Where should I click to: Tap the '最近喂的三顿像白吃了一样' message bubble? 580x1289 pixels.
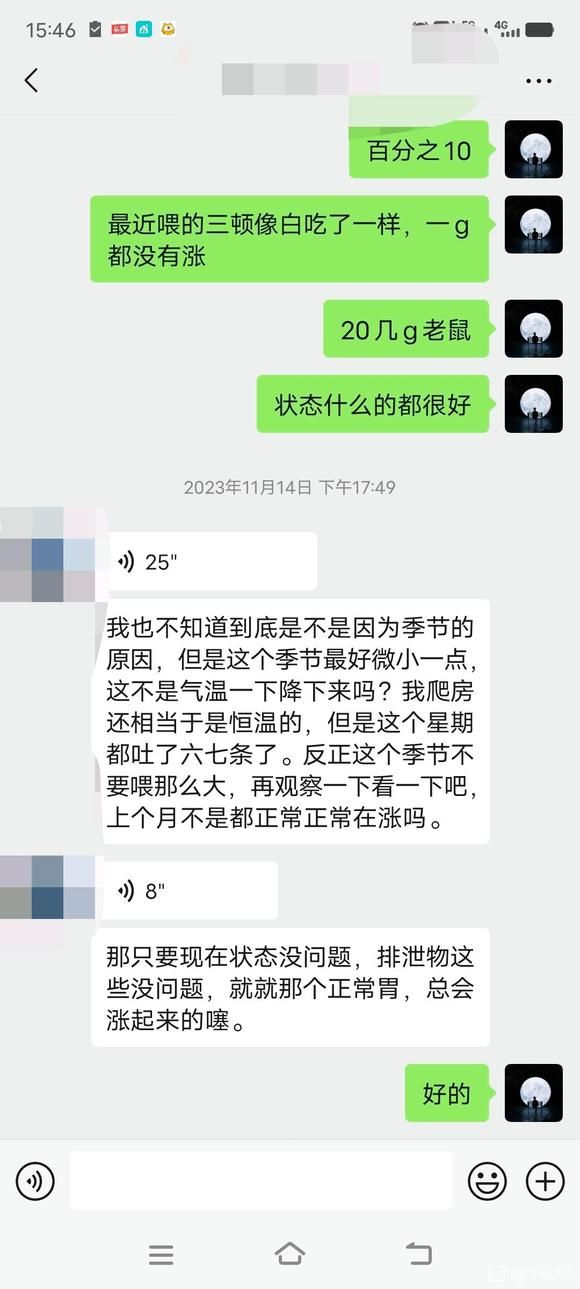tap(290, 239)
